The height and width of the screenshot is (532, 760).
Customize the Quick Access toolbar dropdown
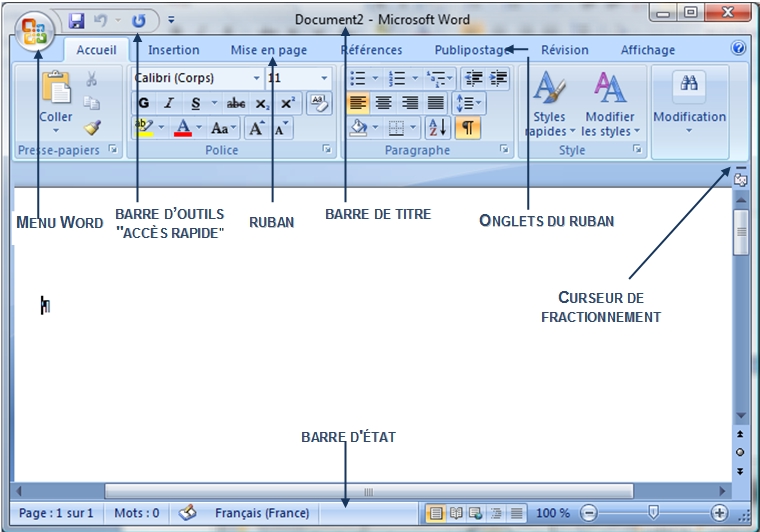click(x=171, y=20)
